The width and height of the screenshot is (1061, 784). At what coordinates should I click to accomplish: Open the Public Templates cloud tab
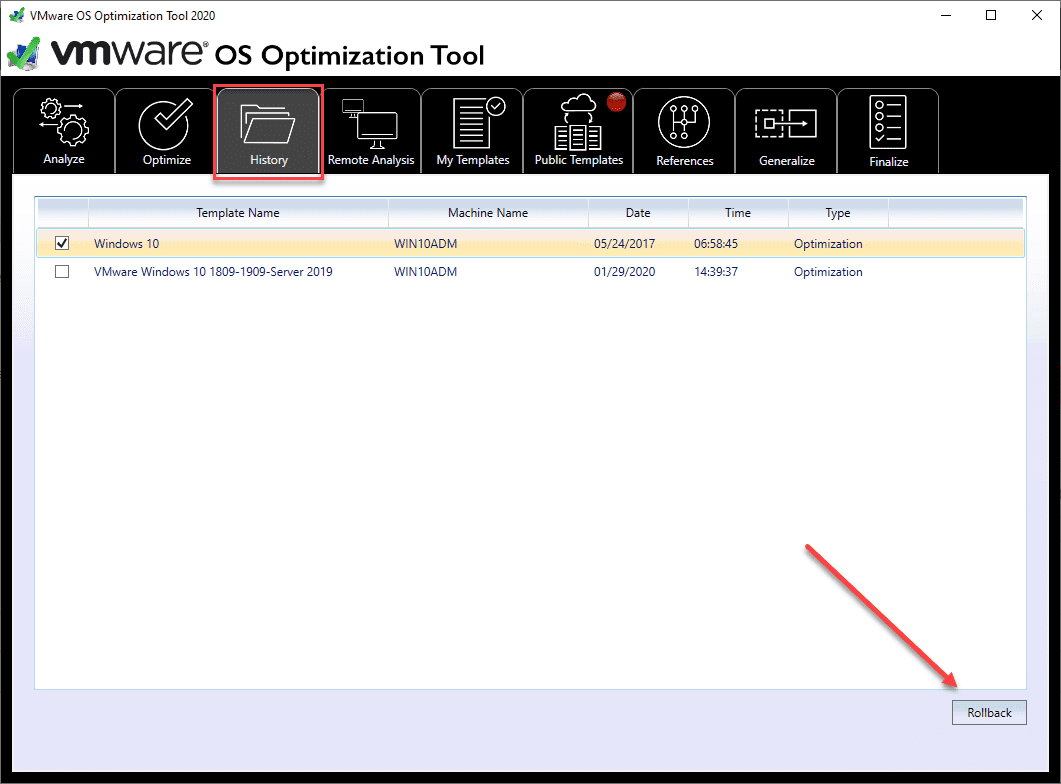pos(579,131)
